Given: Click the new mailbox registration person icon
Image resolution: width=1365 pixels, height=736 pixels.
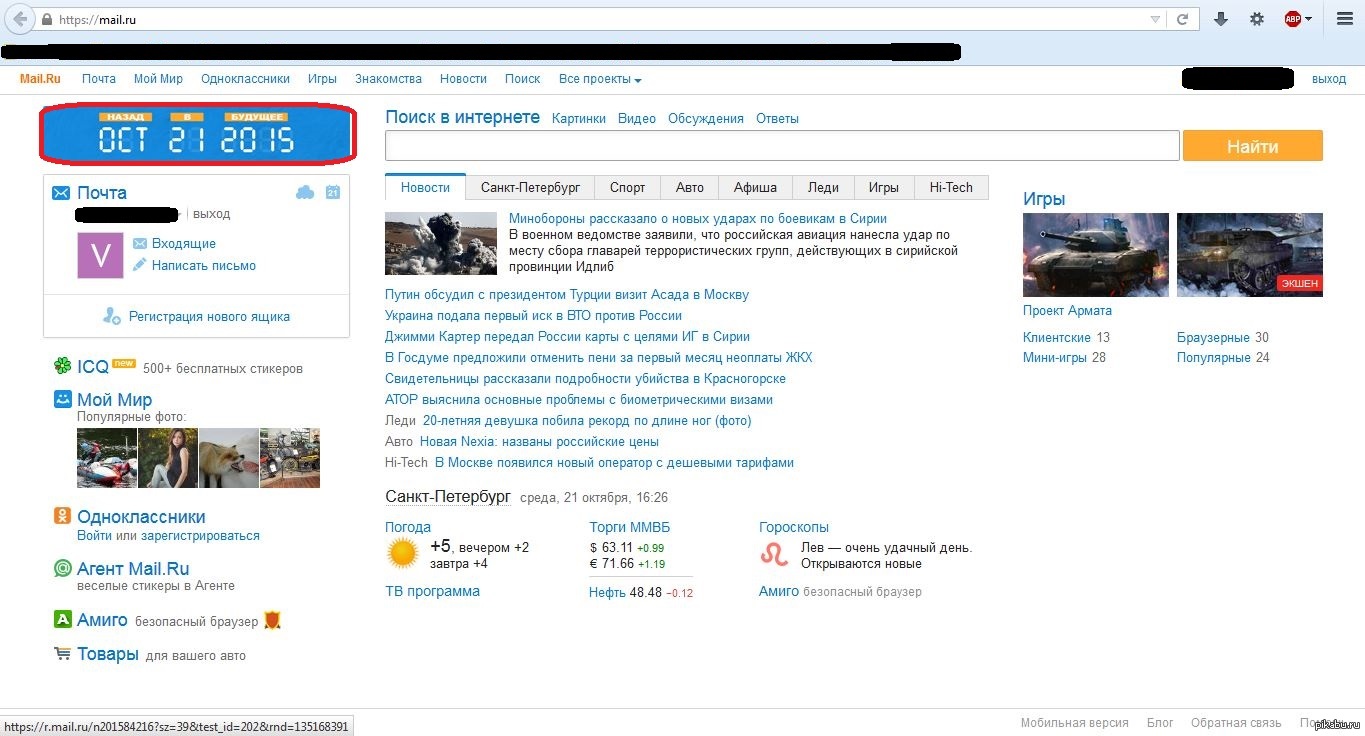Looking at the screenshot, I should (112, 316).
